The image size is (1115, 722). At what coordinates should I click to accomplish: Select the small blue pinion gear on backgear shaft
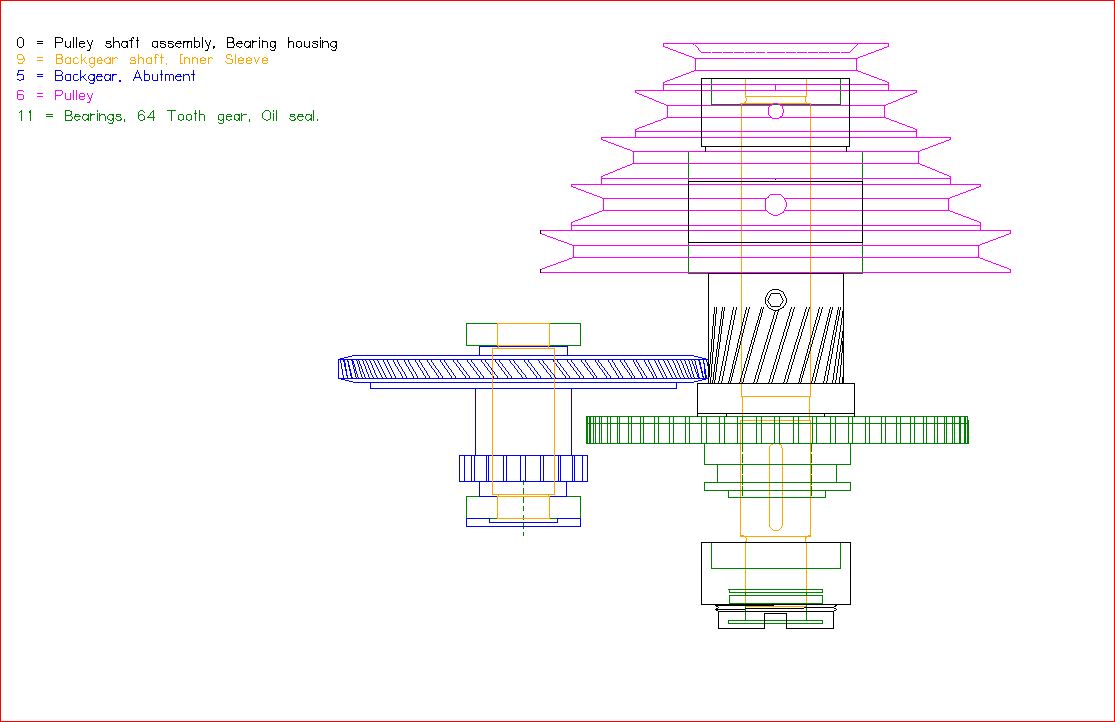tap(523, 468)
